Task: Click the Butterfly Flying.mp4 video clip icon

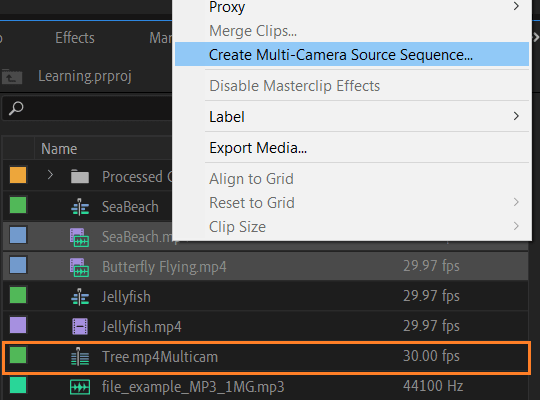Action: 80,267
